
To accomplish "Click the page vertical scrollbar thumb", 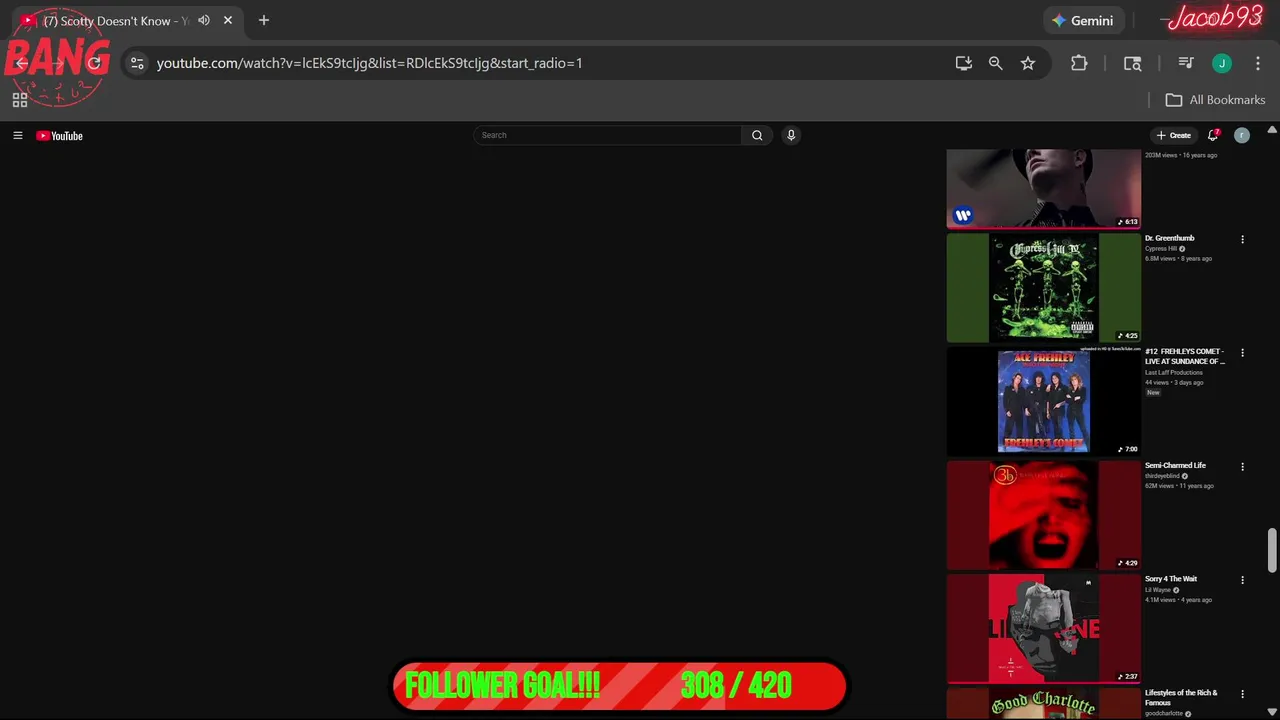I will (x=1272, y=551).
